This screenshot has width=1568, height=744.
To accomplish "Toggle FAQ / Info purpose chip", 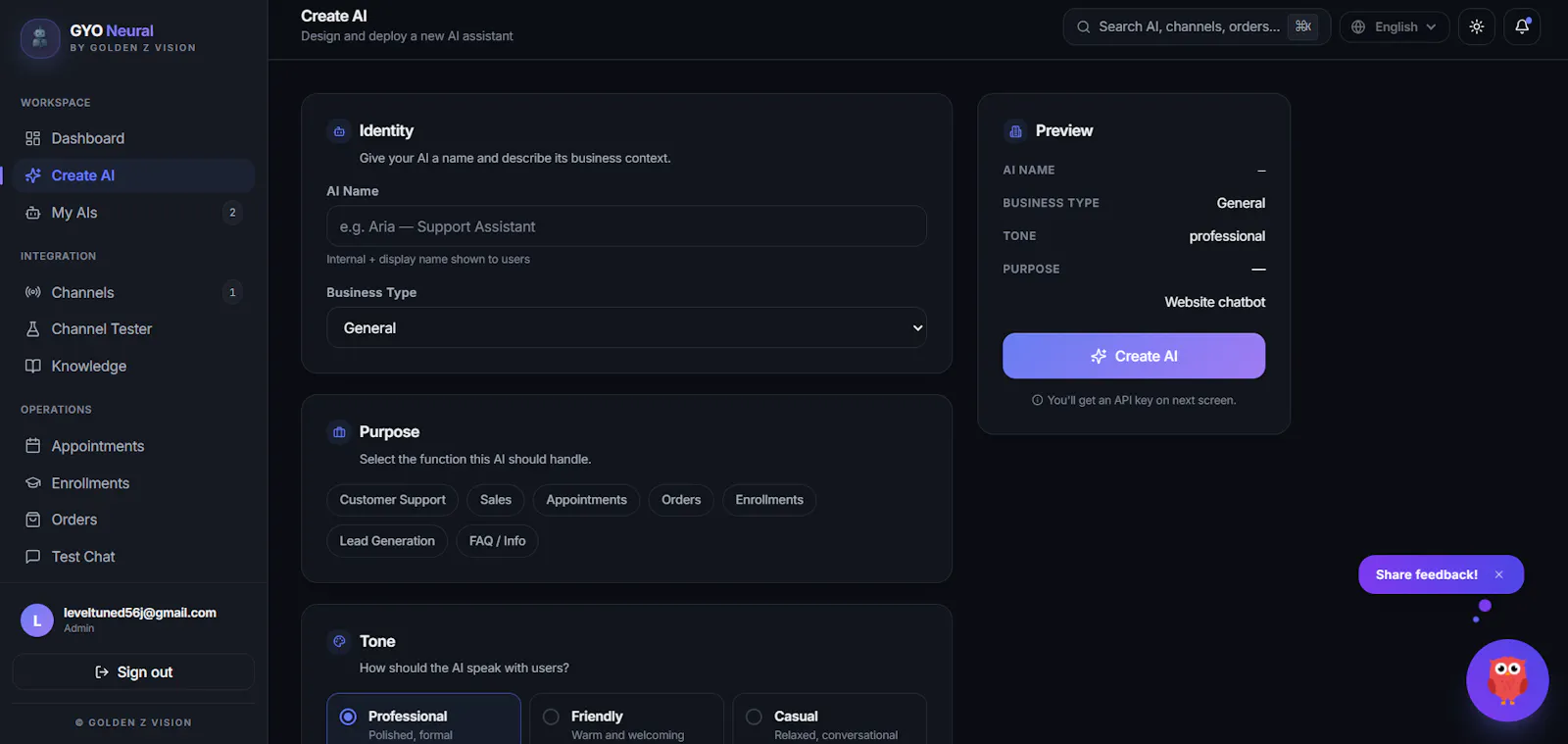I will click(x=497, y=541).
